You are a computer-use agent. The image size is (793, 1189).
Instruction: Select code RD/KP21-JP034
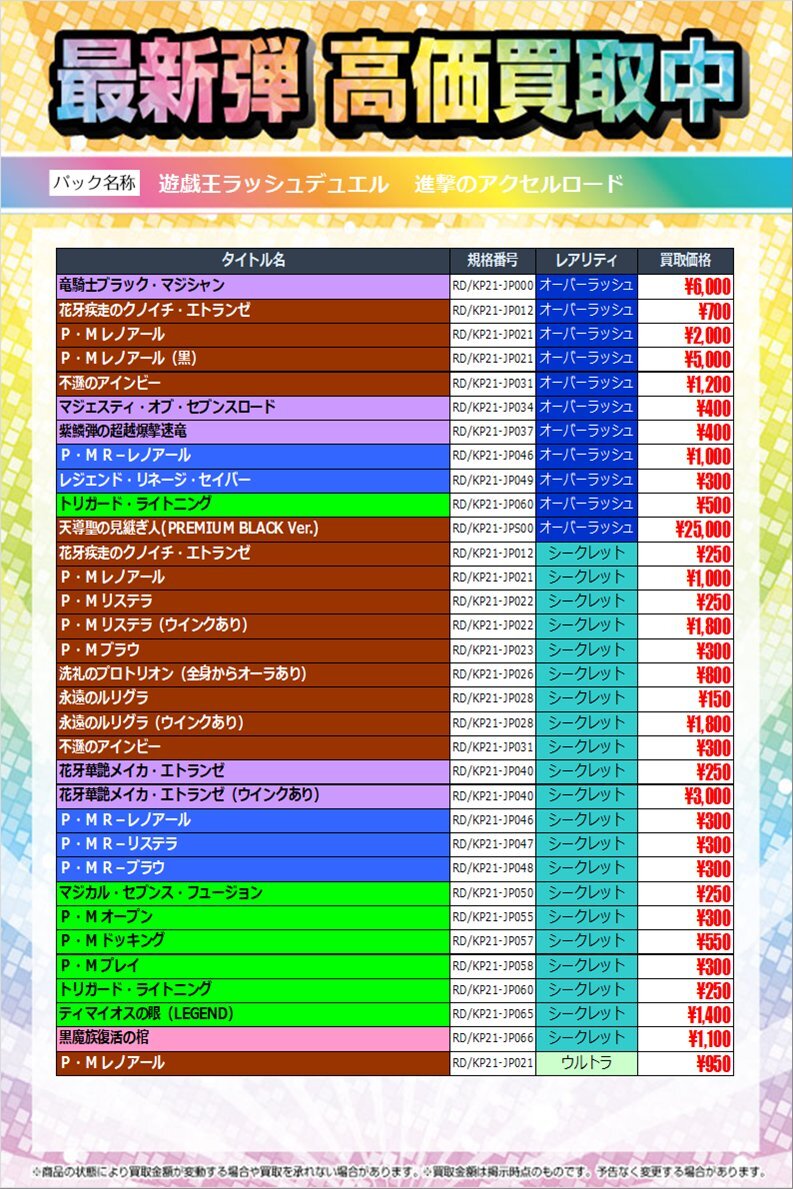click(493, 407)
